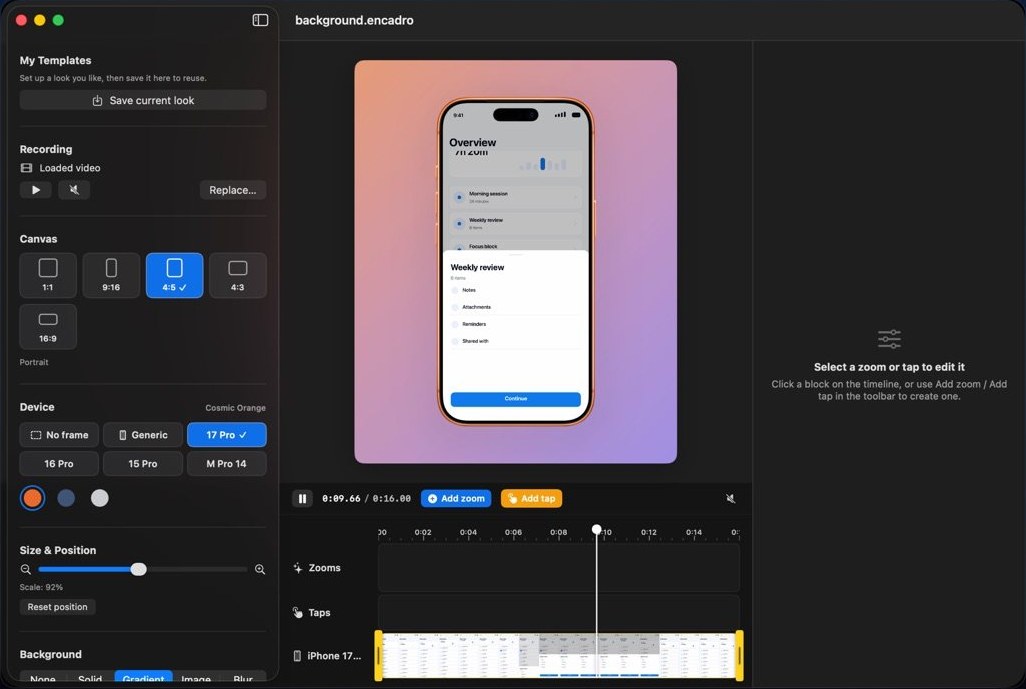The height and width of the screenshot is (689, 1026).
Task: Switch background to Gradient tab
Action: coord(143,679)
